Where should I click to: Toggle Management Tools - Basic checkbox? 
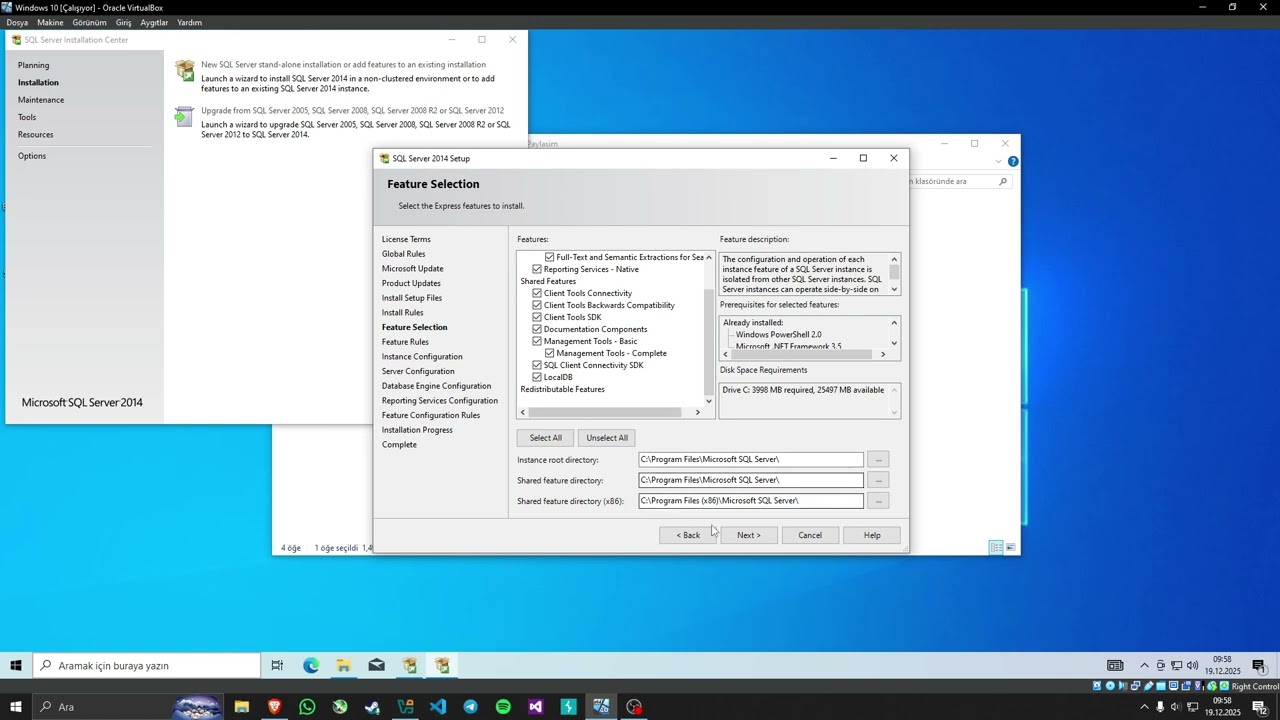pos(537,341)
